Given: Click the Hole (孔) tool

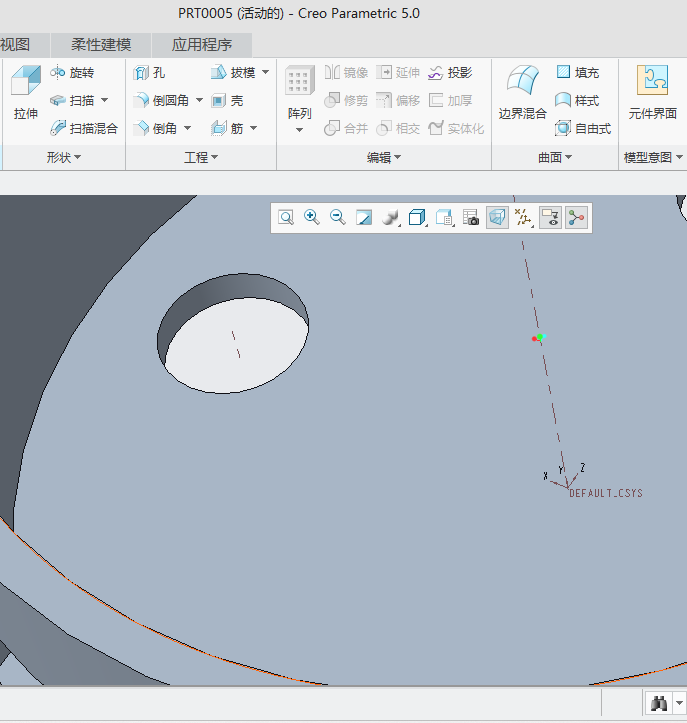Looking at the screenshot, I should coord(150,73).
